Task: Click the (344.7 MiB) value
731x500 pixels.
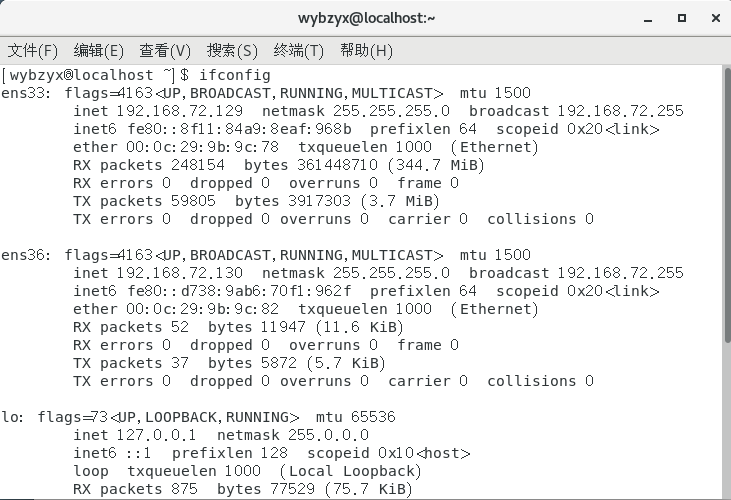Action: (436, 165)
